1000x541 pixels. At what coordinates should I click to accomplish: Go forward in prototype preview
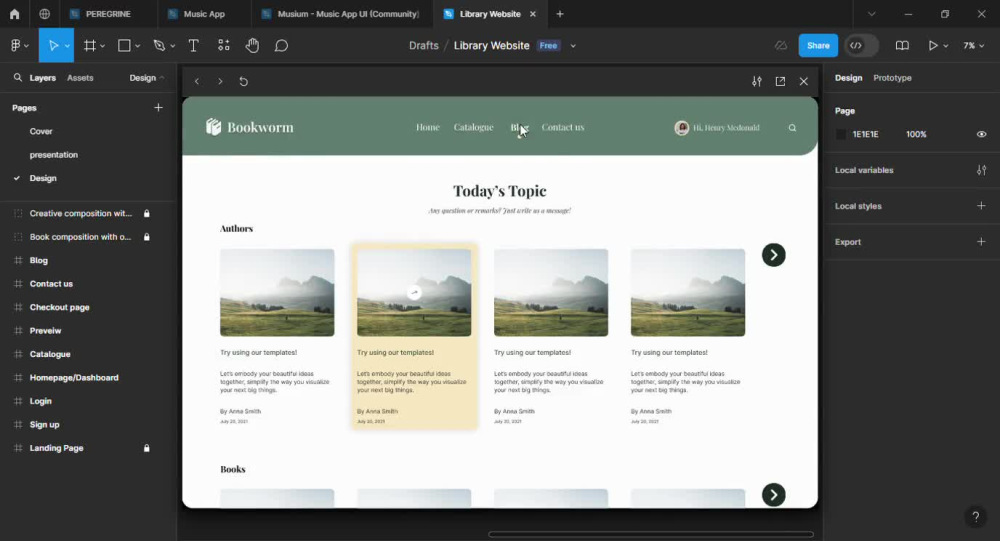[x=220, y=81]
